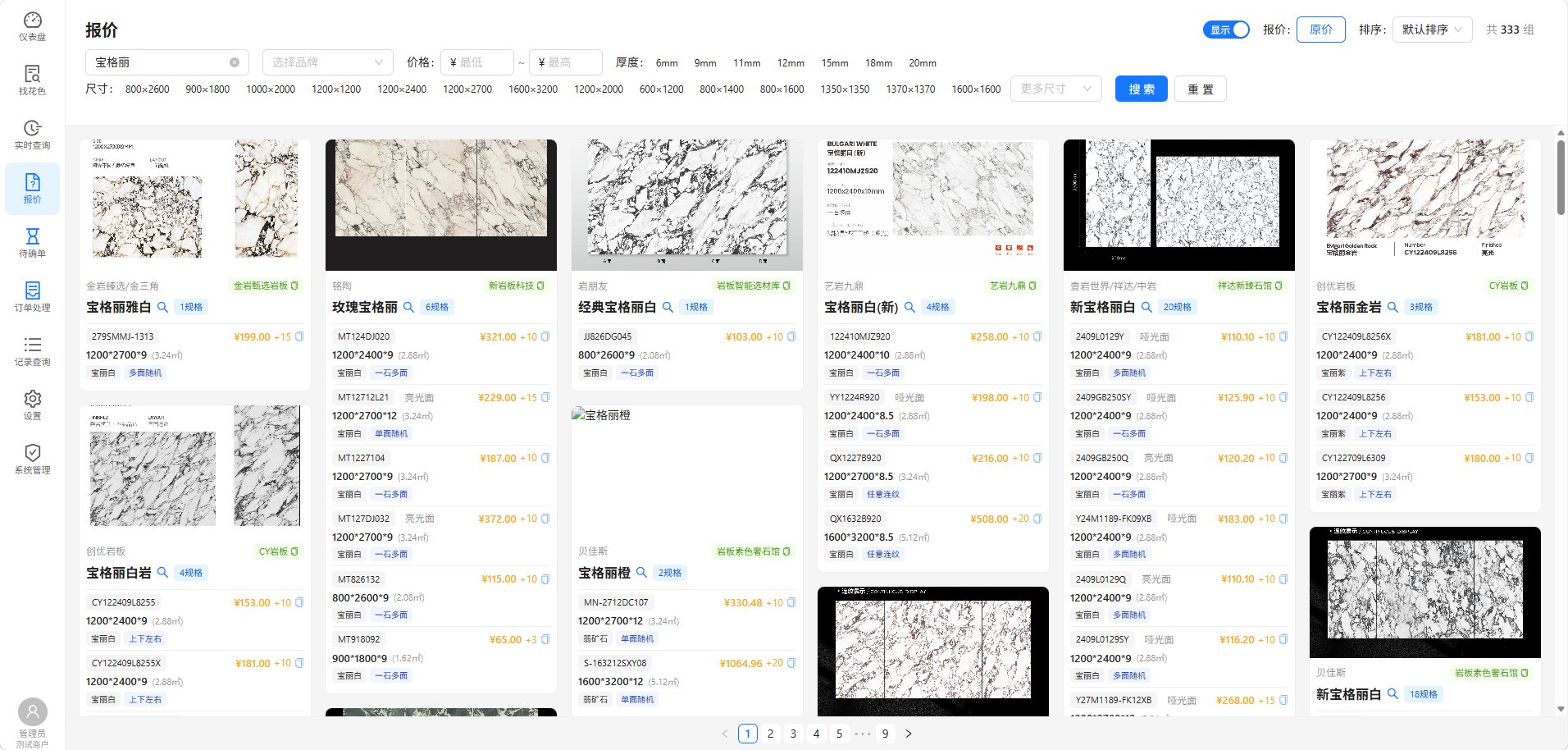1568x750 pixels.
Task: Open the 更多尺寸 dropdown
Action: 1056,89
